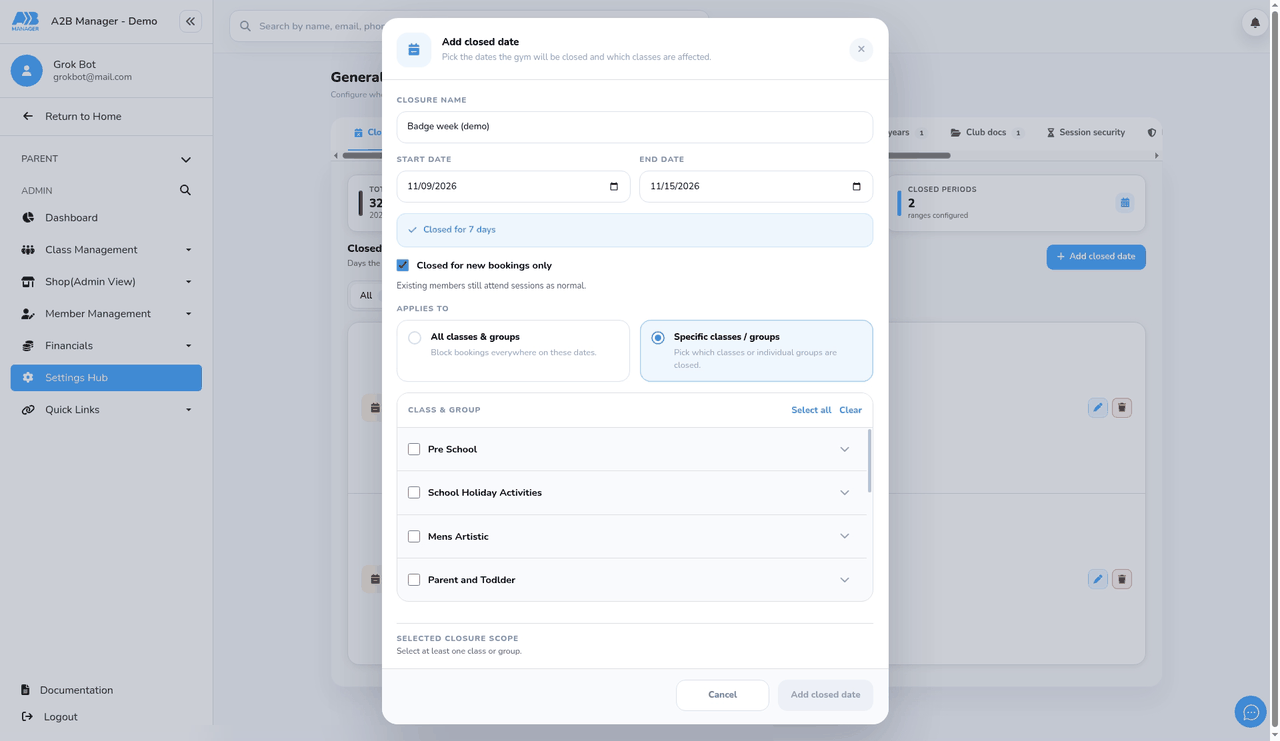1280x741 pixels.
Task: Select All classes & groups radio option
Action: (x=414, y=338)
